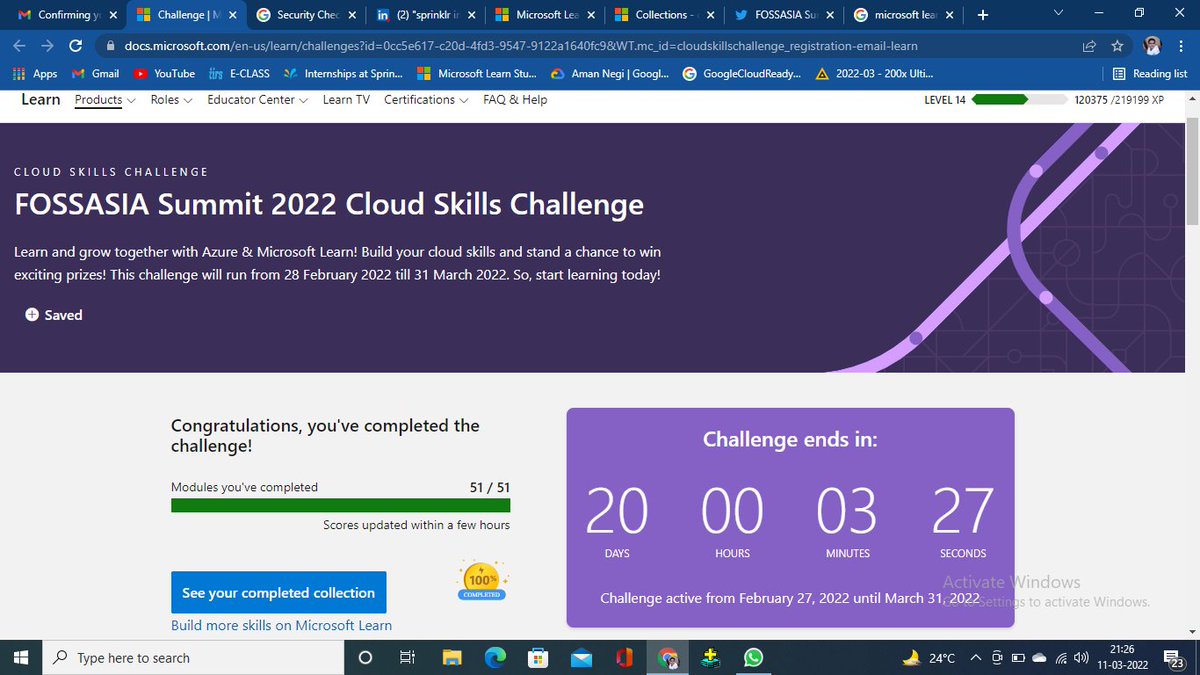Open the volume speaker icon
1200x675 pixels.
click(1081, 658)
